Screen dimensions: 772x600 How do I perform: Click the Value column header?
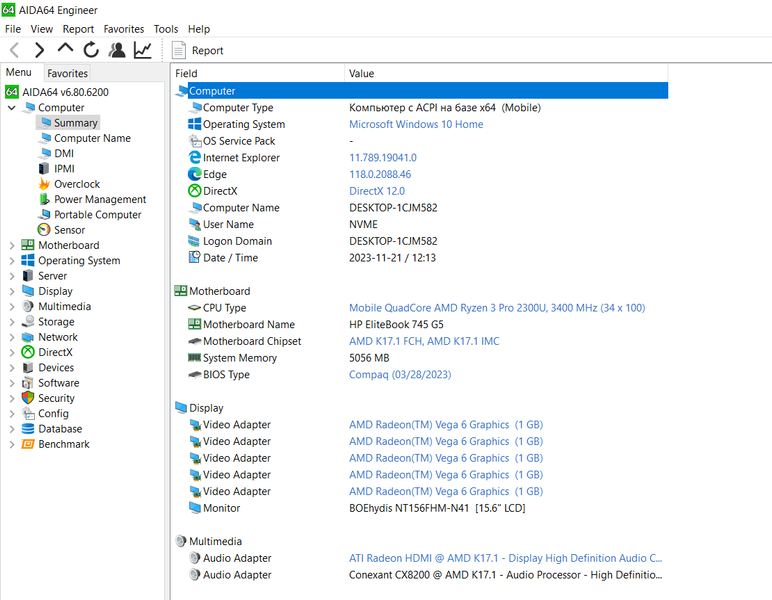(506, 73)
